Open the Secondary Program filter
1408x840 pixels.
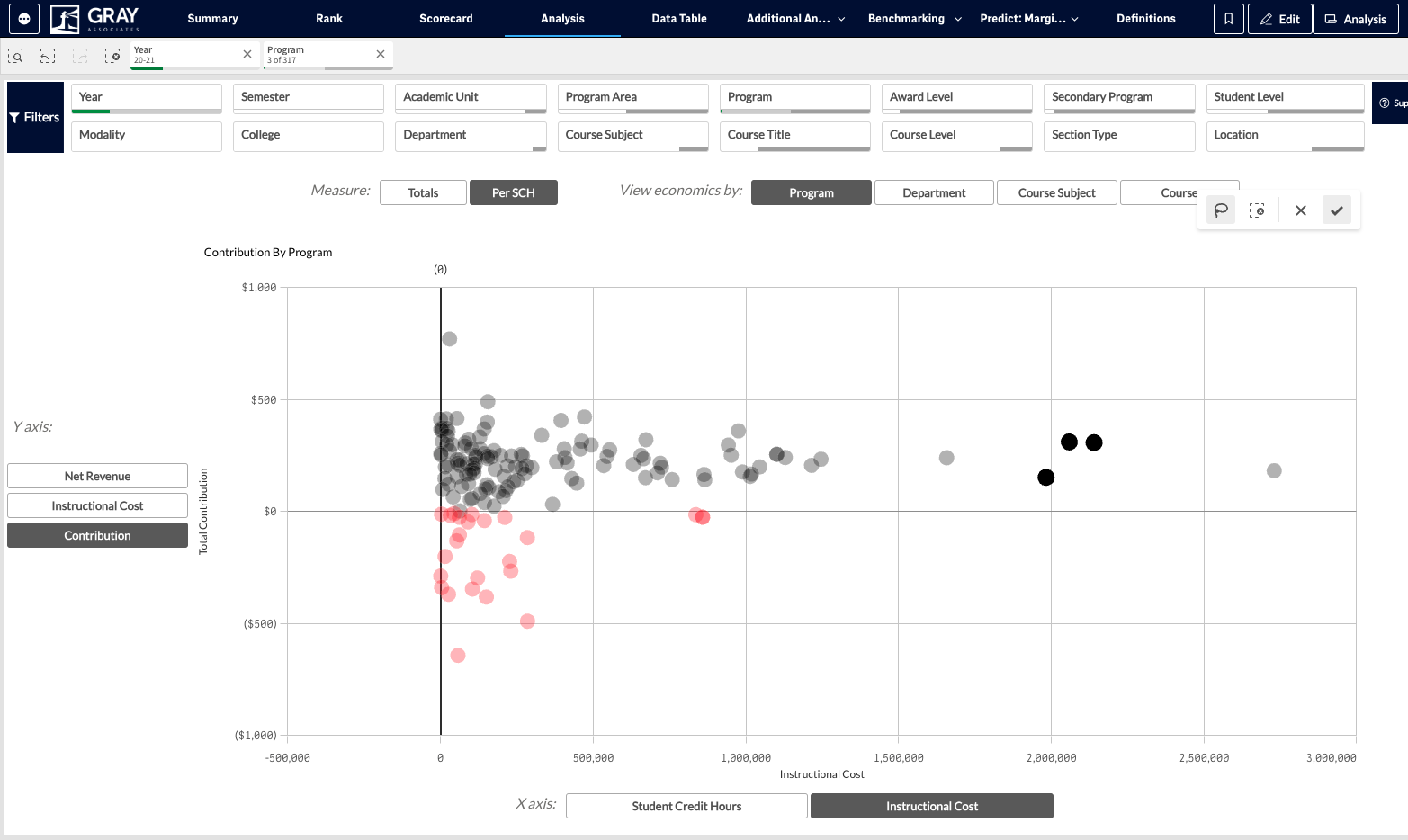1119,98
